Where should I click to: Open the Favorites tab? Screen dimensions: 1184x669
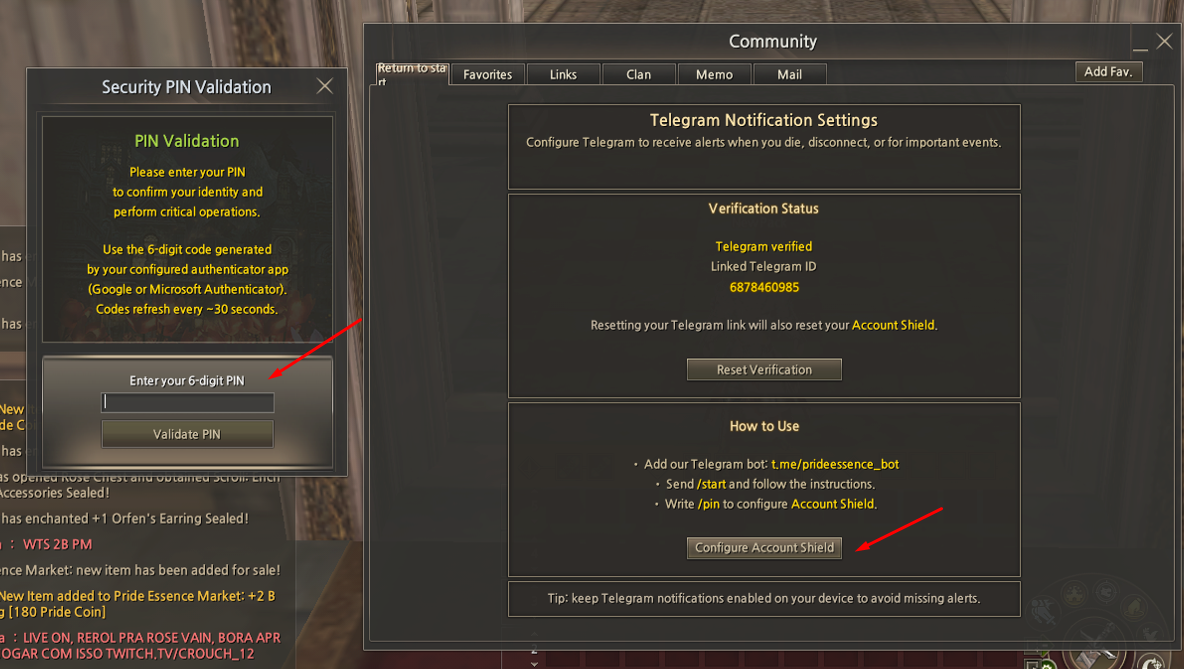(488, 75)
